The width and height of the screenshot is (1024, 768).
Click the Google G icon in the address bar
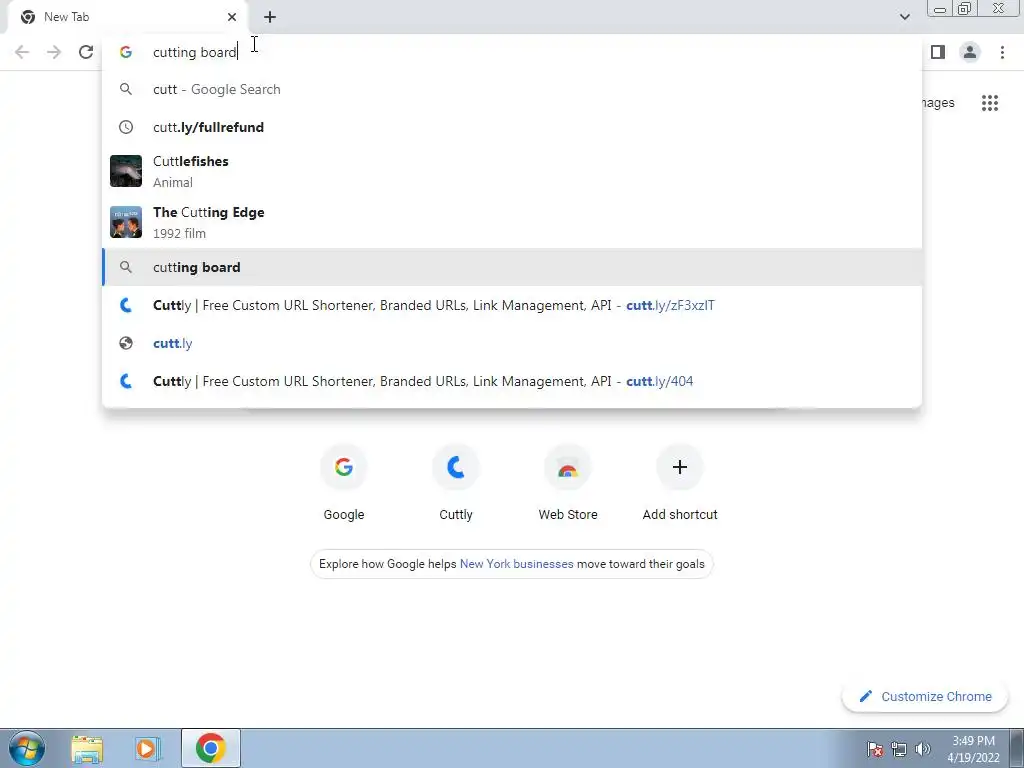(126, 52)
